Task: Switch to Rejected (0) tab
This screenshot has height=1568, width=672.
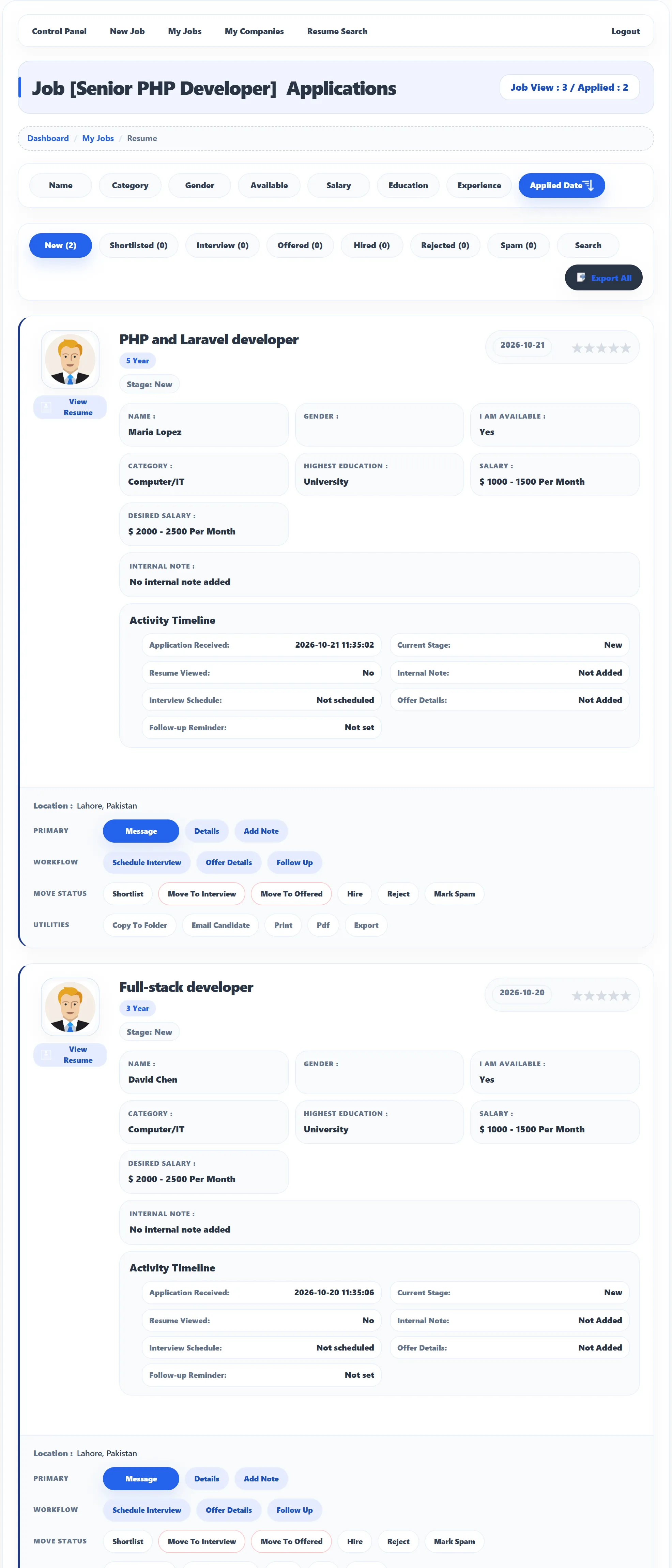Action: [x=445, y=245]
